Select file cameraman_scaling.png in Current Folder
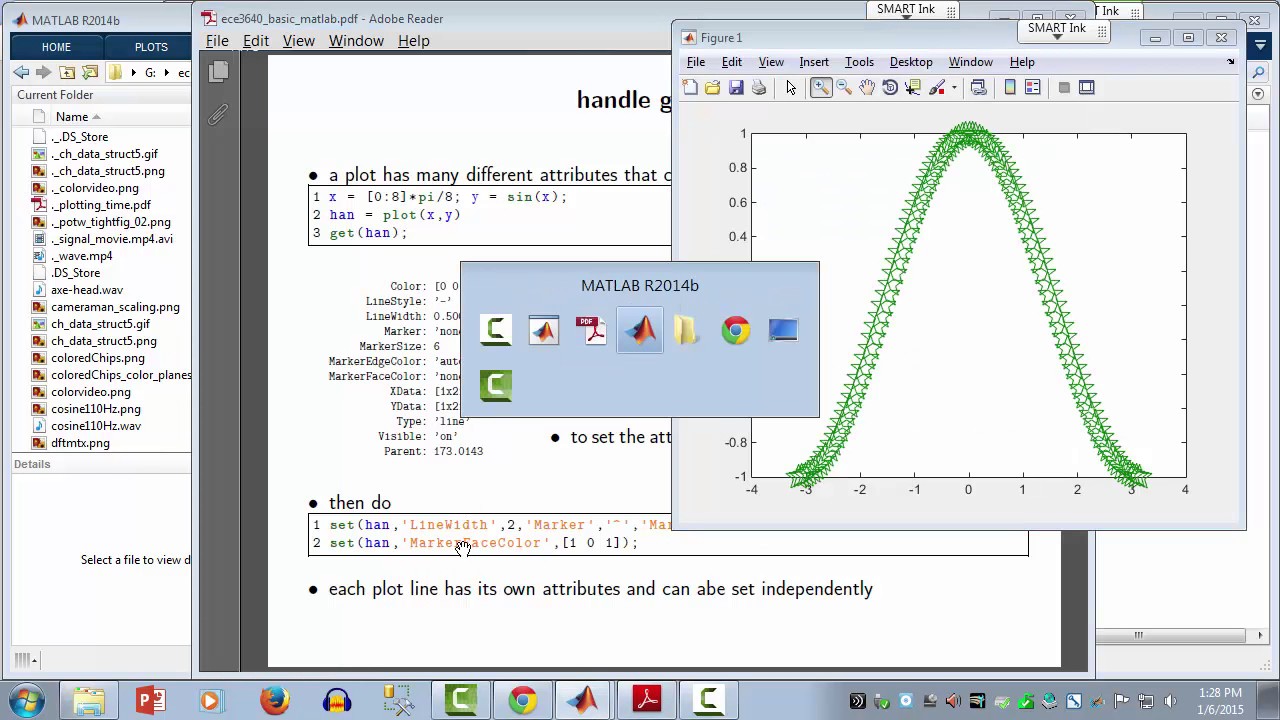The width and height of the screenshot is (1280, 720). [115, 307]
